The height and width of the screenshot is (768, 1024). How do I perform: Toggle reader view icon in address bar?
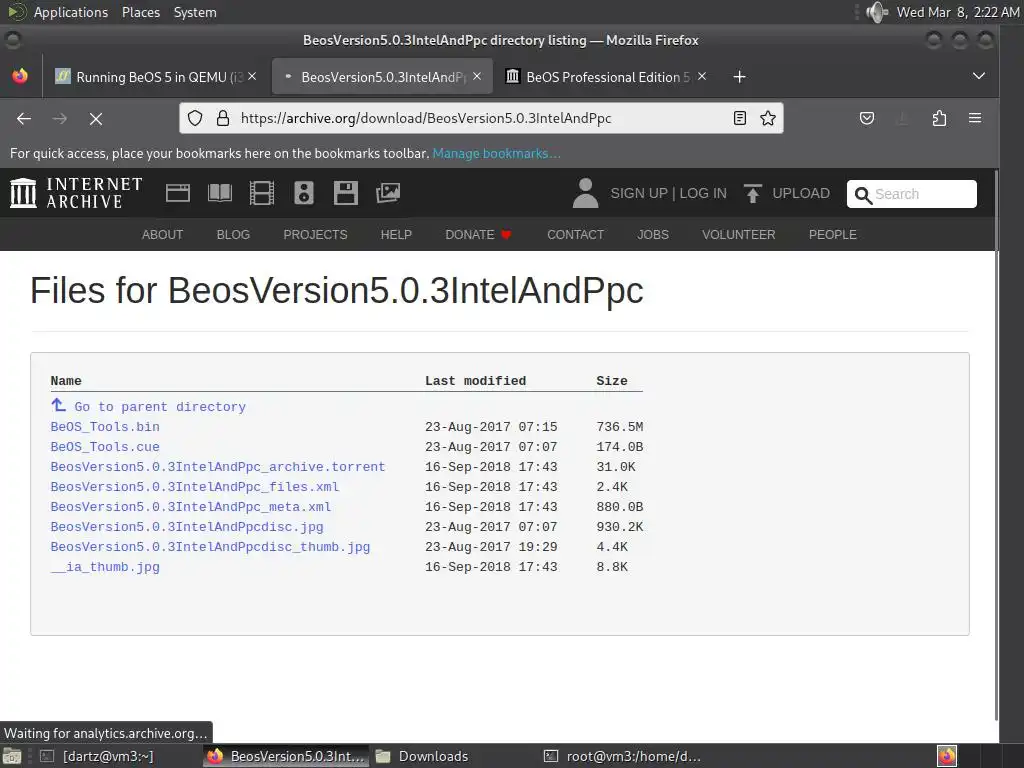[740, 118]
